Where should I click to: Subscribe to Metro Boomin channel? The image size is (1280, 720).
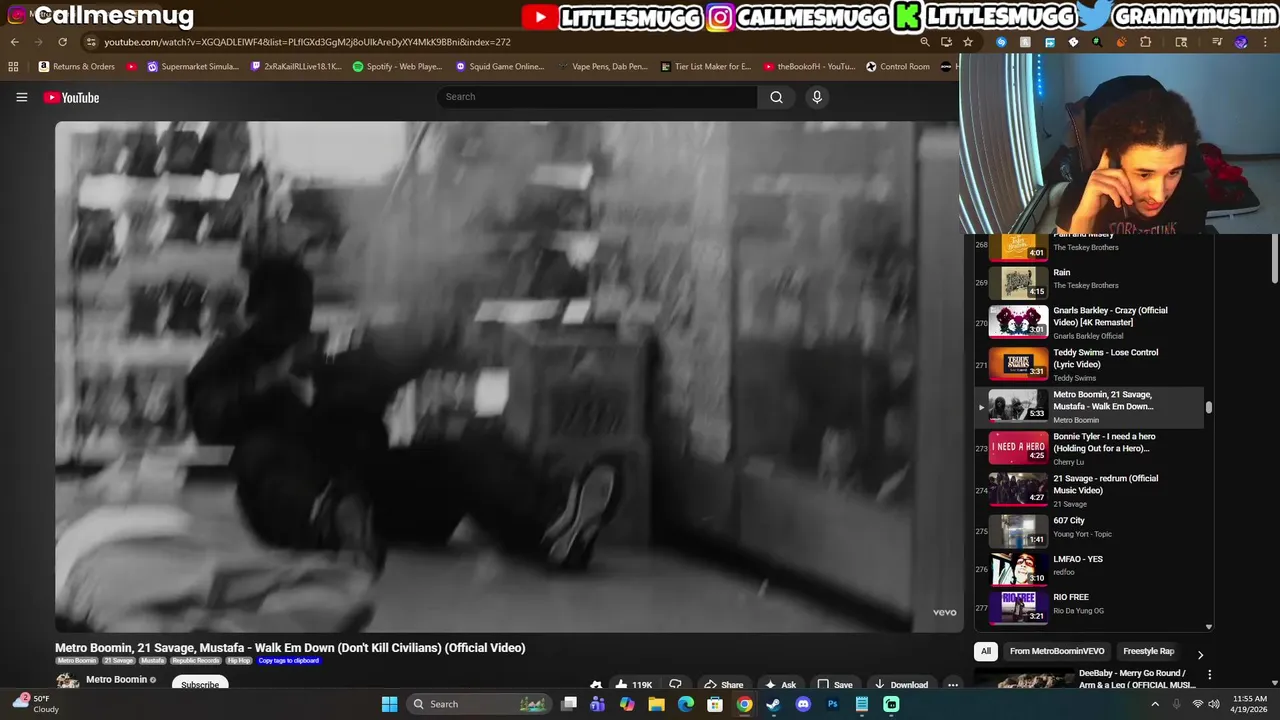[200, 684]
